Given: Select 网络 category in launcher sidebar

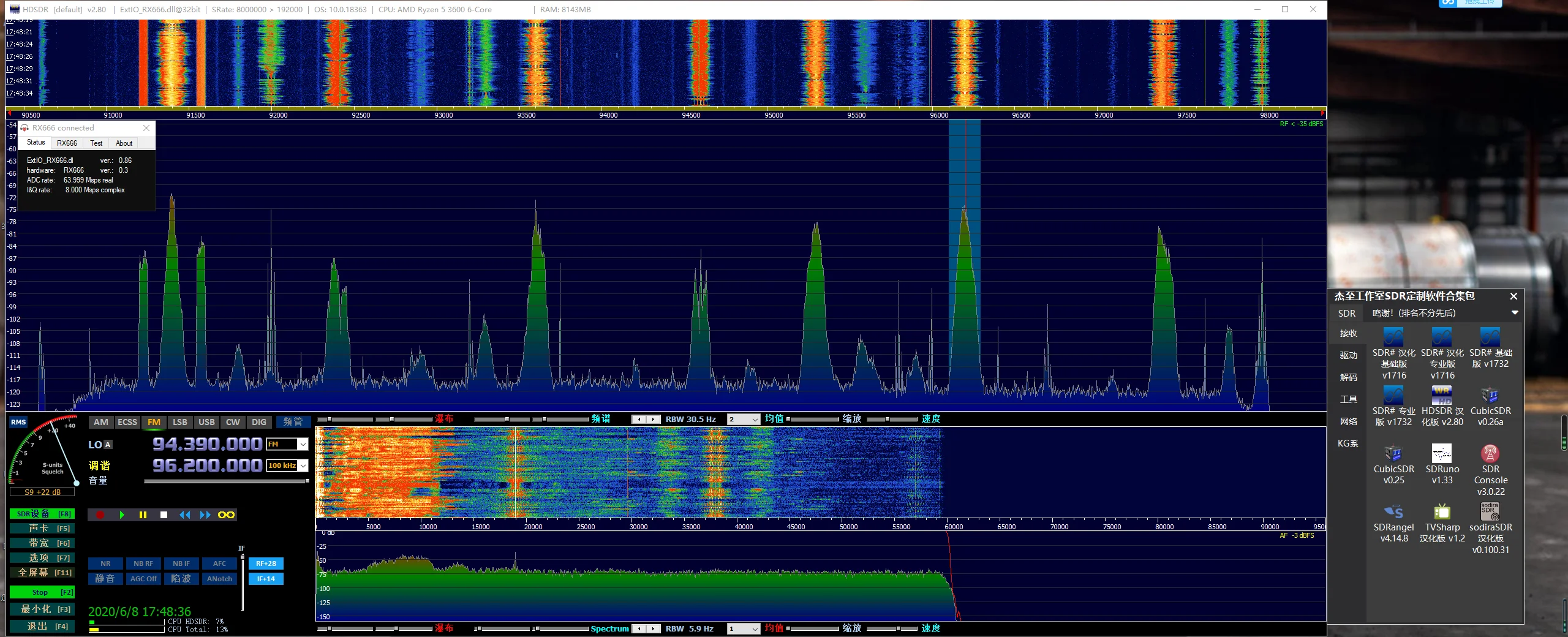Looking at the screenshot, I should (x=1348, y=421).
